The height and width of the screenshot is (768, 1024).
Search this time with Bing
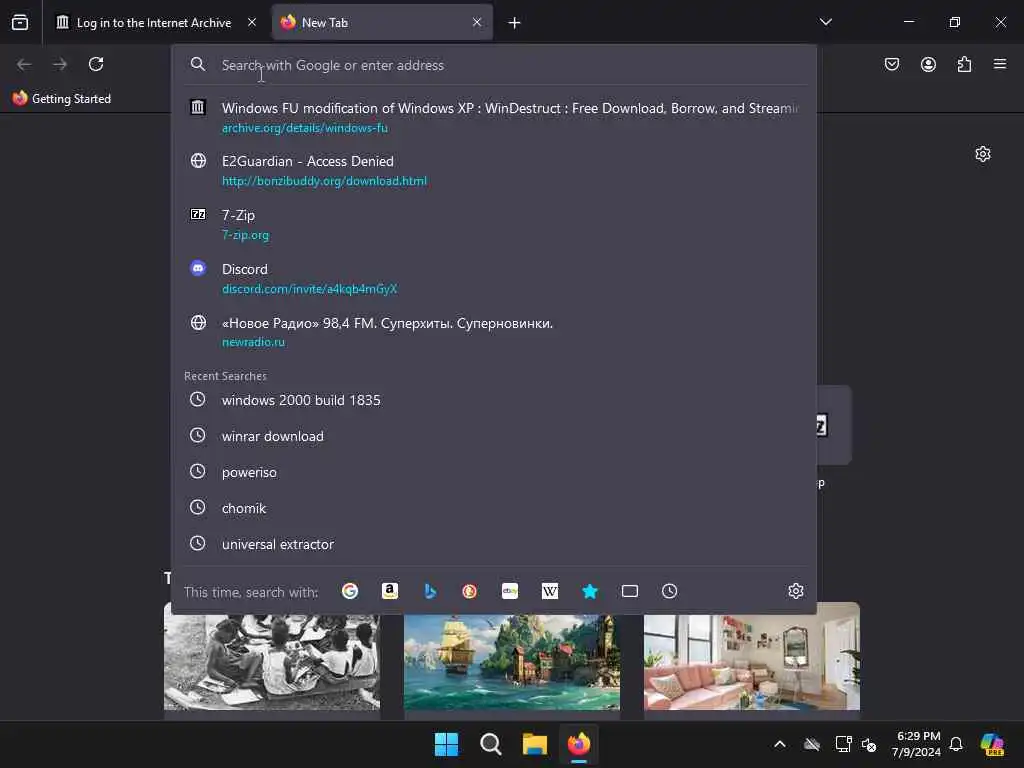430,591
